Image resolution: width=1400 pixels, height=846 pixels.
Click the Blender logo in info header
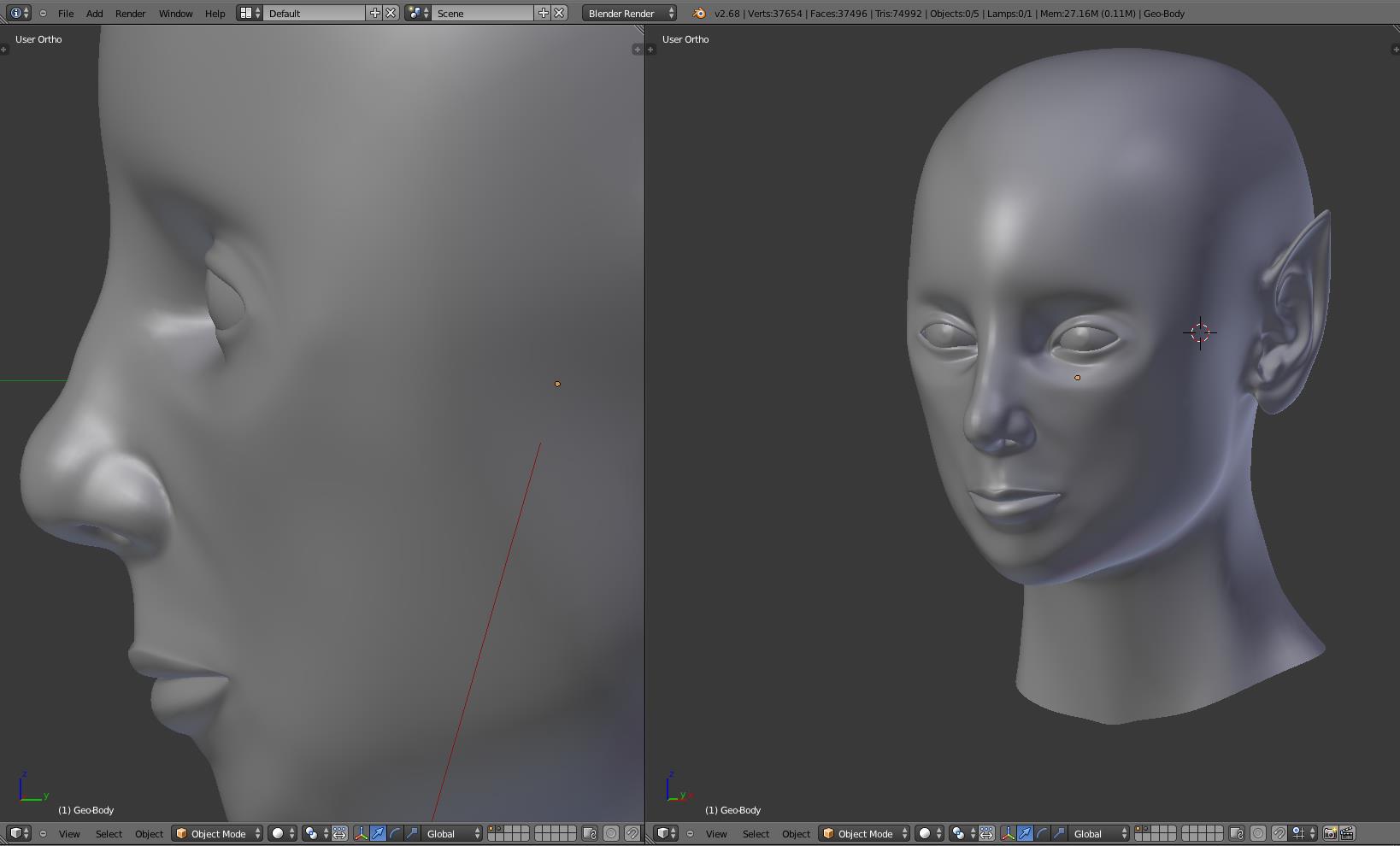[699, 13]
